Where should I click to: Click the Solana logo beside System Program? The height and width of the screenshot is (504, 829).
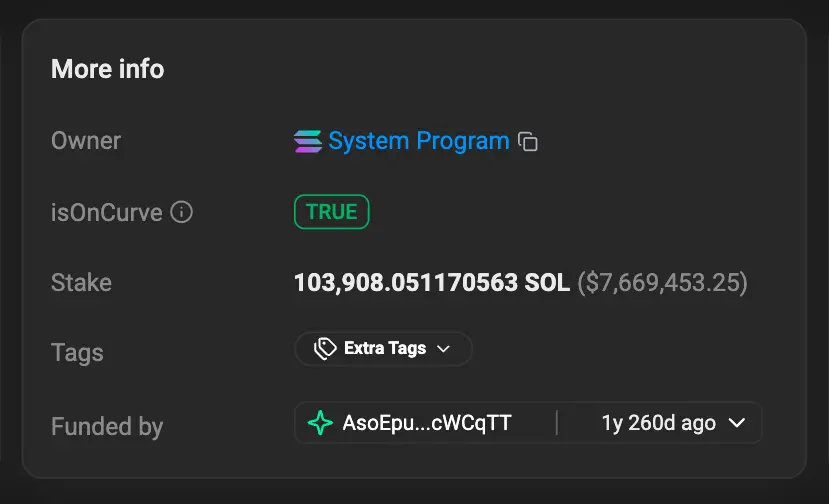(x=308, y=141)
